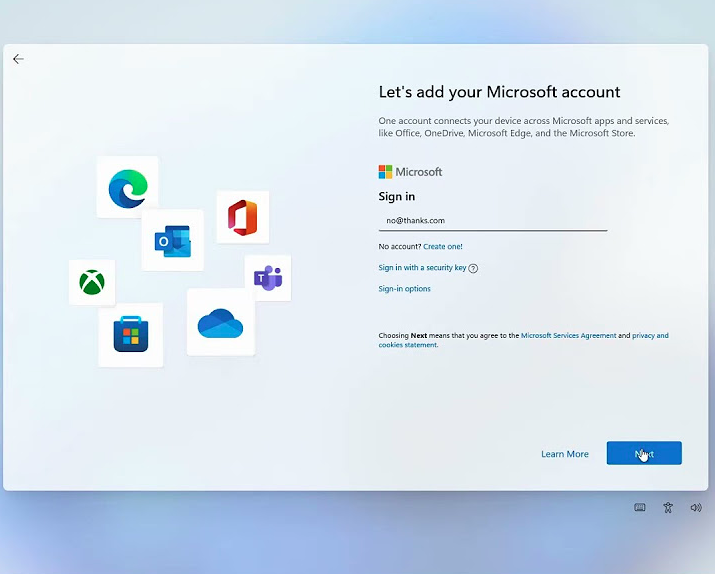Image resolution: width=715 pixels, height=574 pixels.
Task: Open the Microsoft Services Agreement link
Action: 568,336
